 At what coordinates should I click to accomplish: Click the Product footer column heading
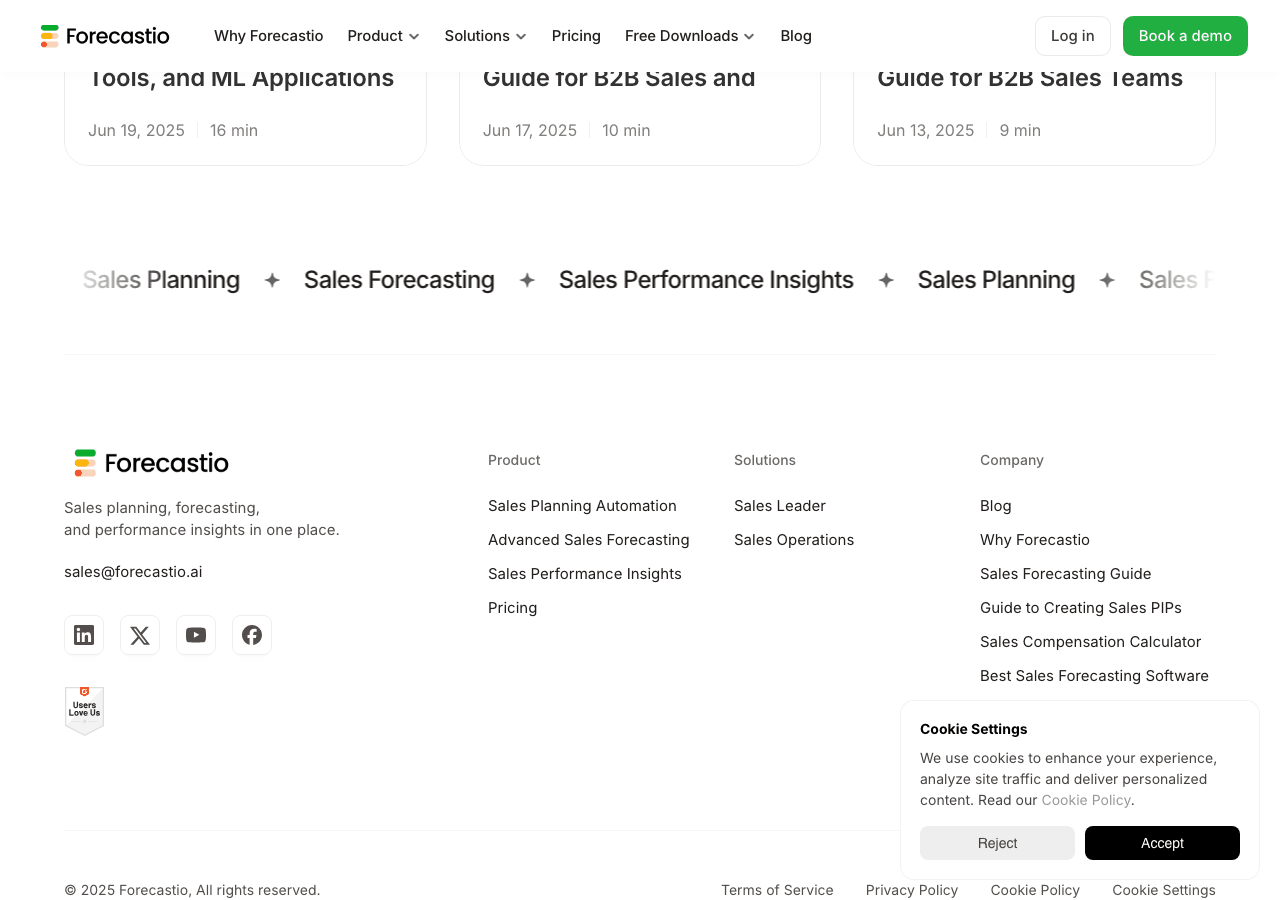click(x=514, y=460)
